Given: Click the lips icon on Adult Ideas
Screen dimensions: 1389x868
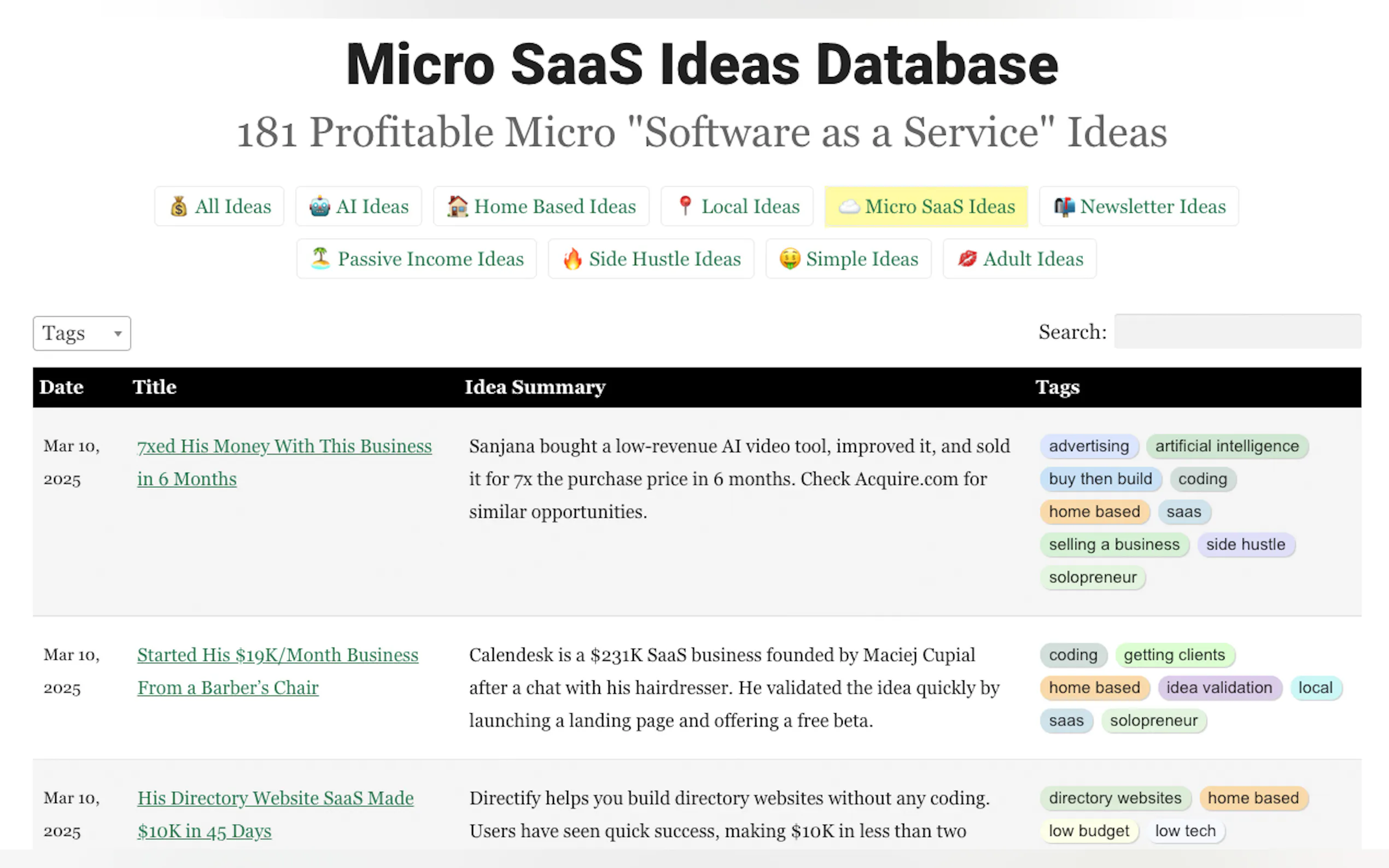Looking at the screenshot, I should point(967,259).
